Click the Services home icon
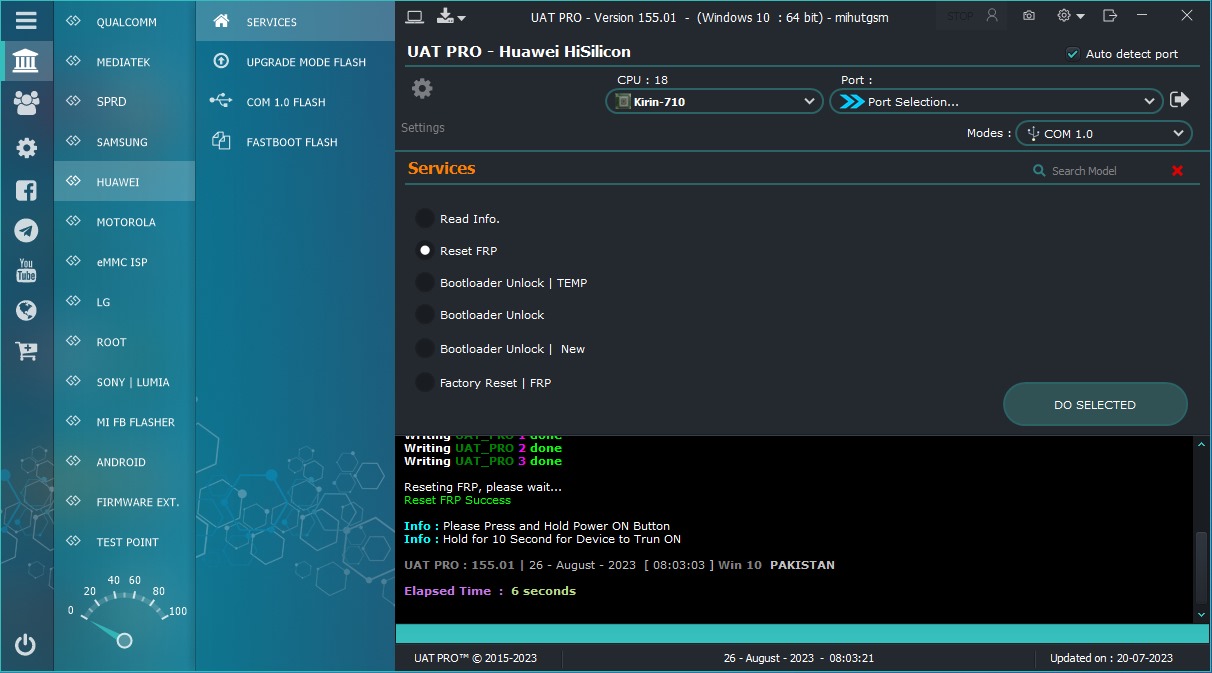Screen dimensions: 1212x673 click(222, 21)
